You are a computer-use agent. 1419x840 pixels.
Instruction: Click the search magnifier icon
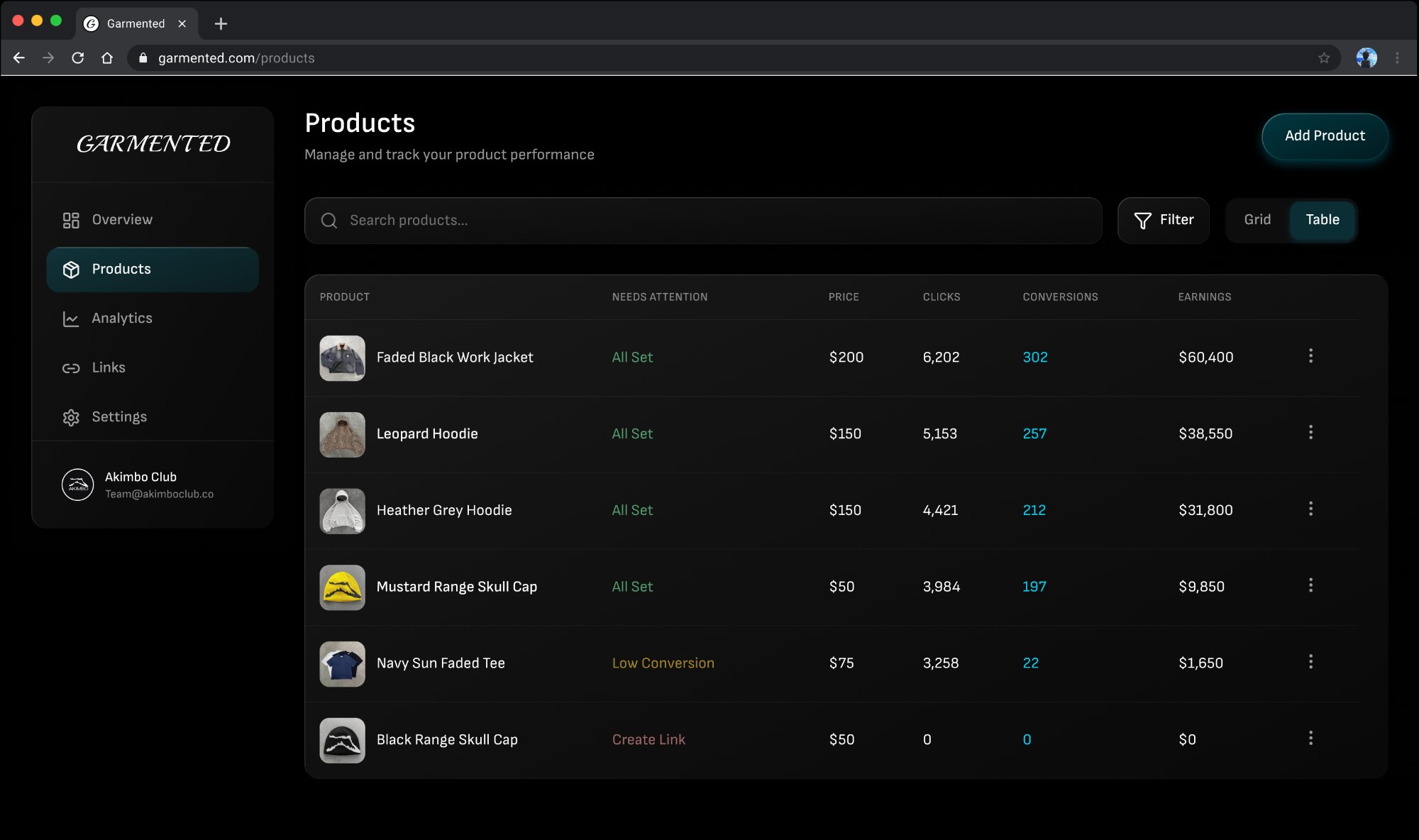click(x=328, y=221)
